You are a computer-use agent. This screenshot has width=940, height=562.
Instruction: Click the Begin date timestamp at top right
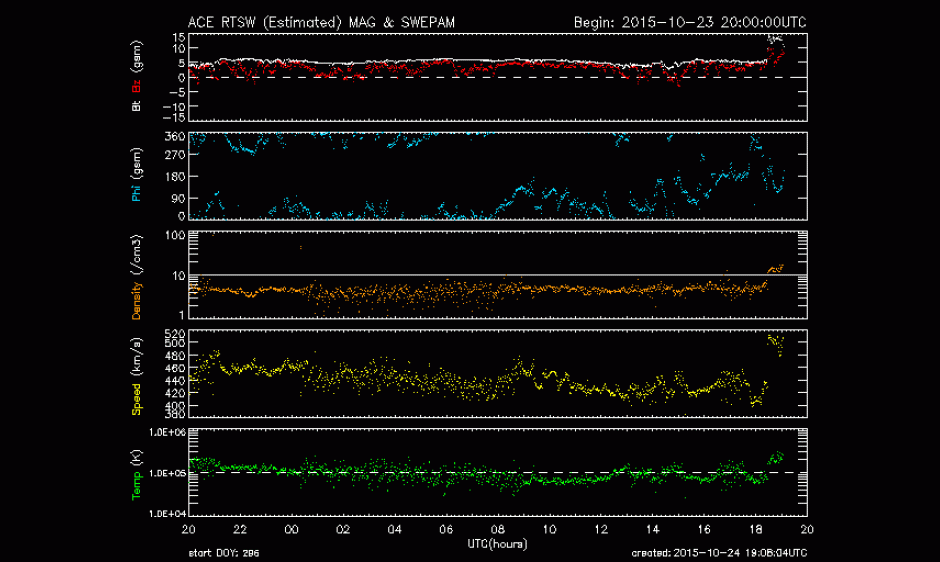(689, 21)
